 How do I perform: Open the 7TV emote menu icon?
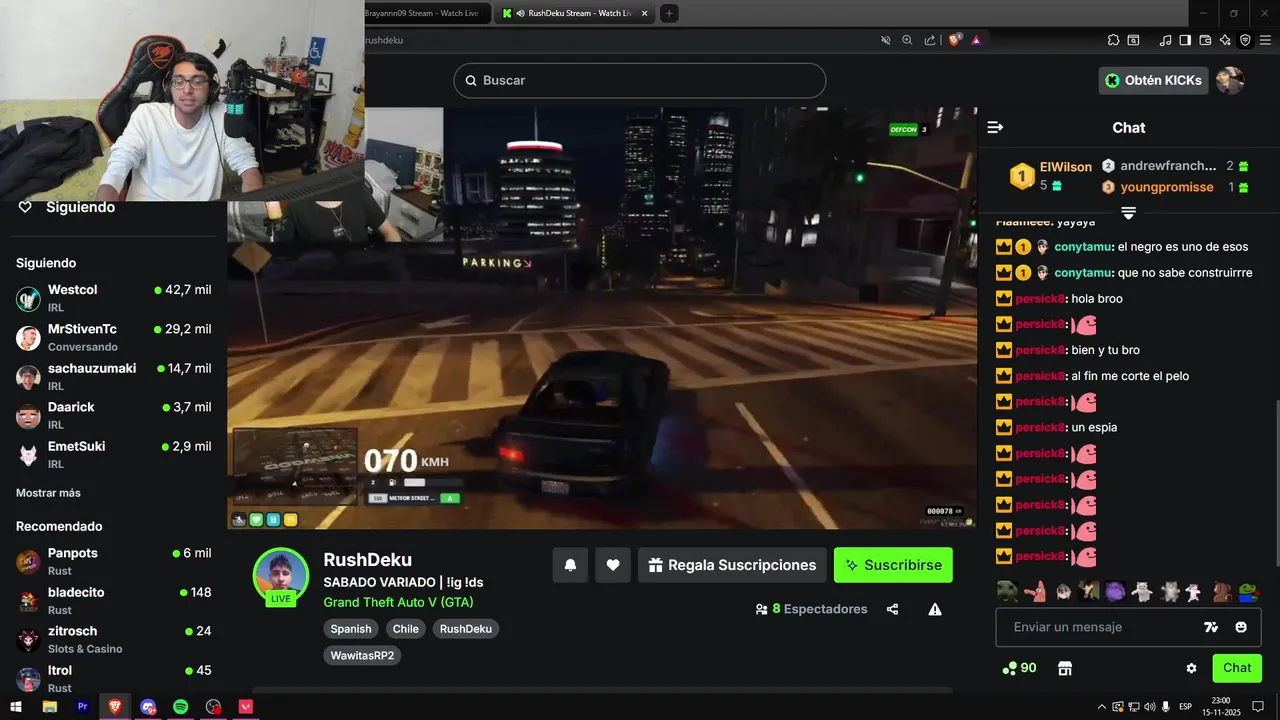1211,627
